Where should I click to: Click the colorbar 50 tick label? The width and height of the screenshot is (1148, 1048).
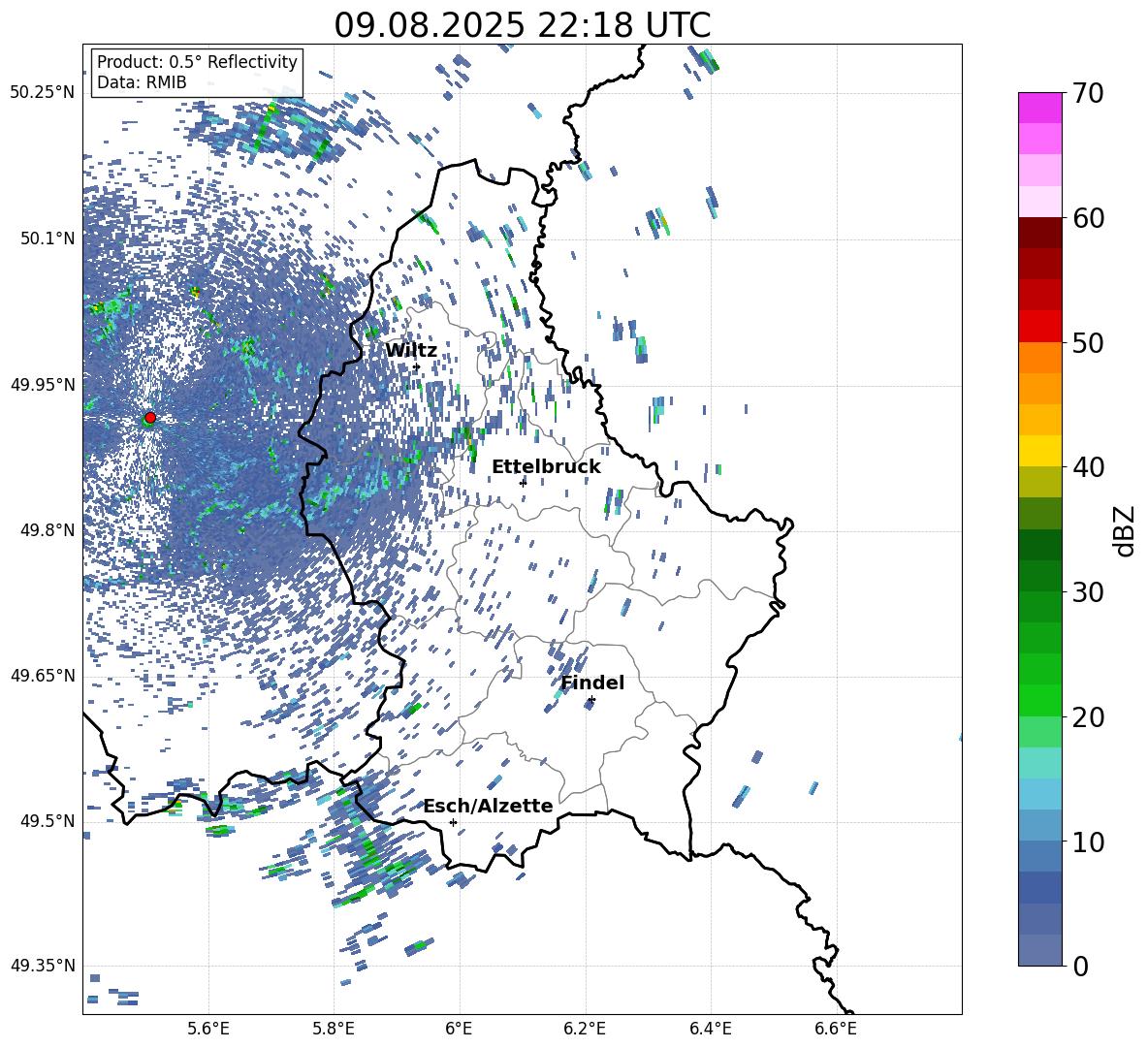[x=1088, y=342]
